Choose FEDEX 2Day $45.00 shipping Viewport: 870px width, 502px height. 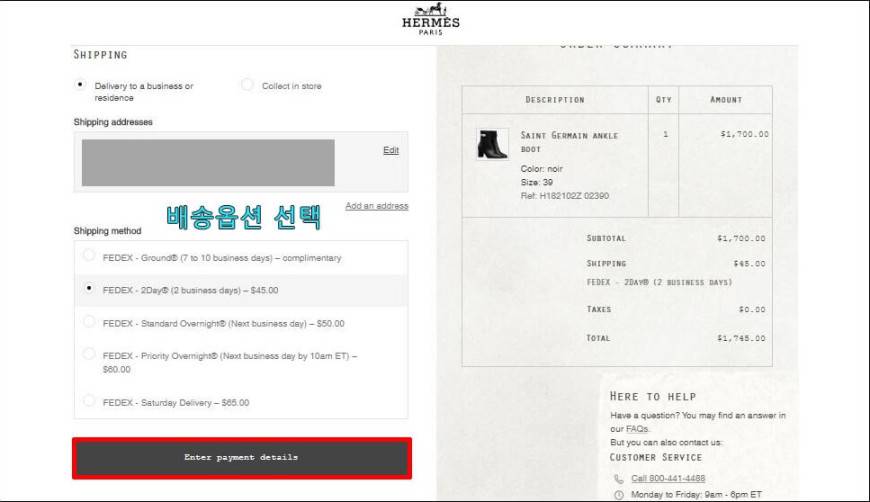pos(89,288)
